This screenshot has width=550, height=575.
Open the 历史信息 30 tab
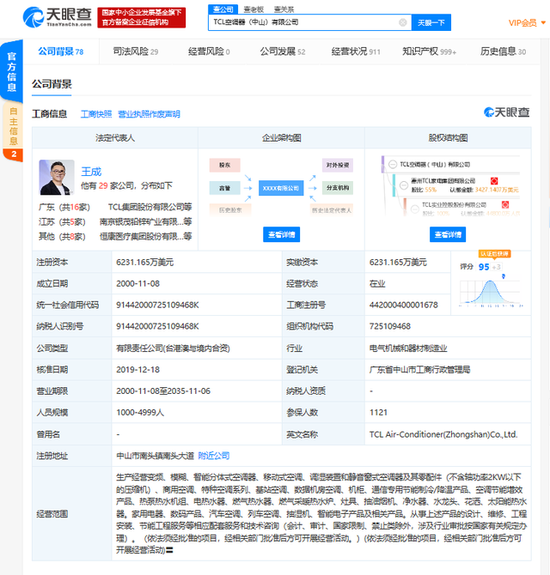tap(503, 52)
